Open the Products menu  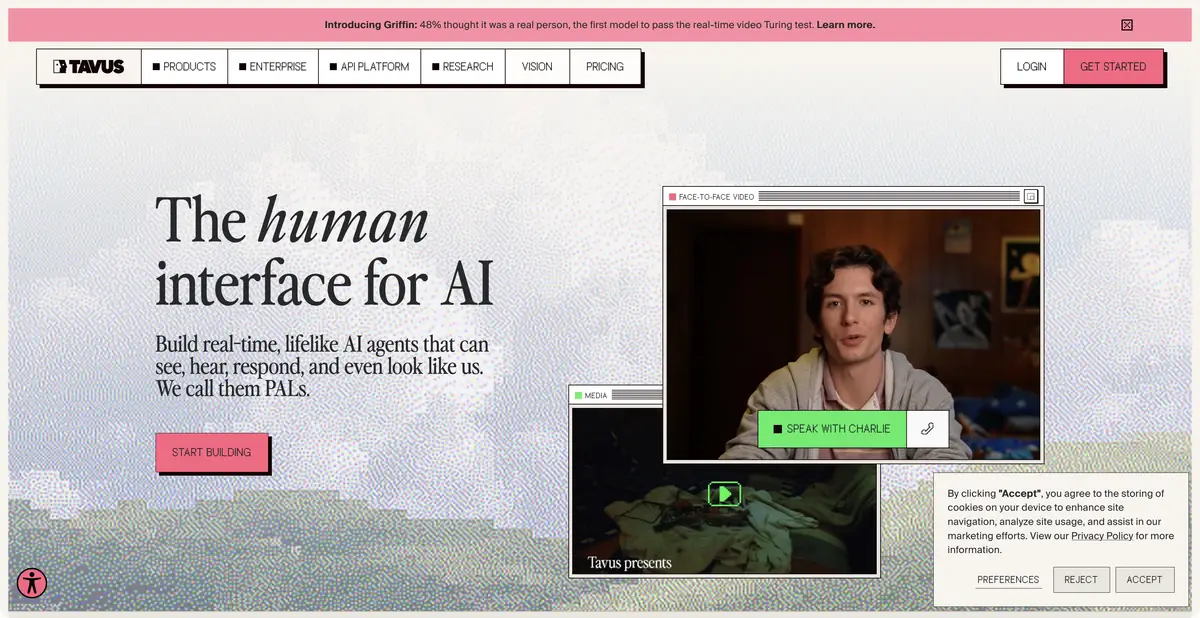point(184,67)
